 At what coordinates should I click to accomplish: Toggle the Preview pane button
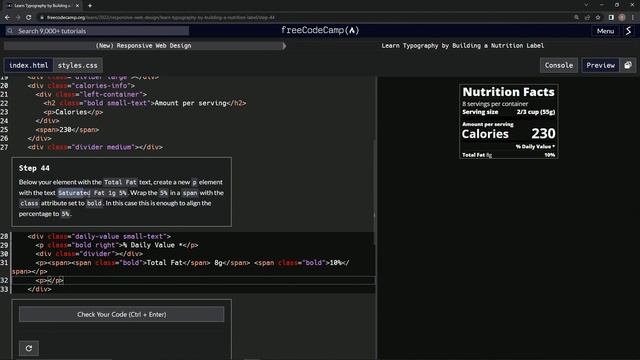point(600,65)
